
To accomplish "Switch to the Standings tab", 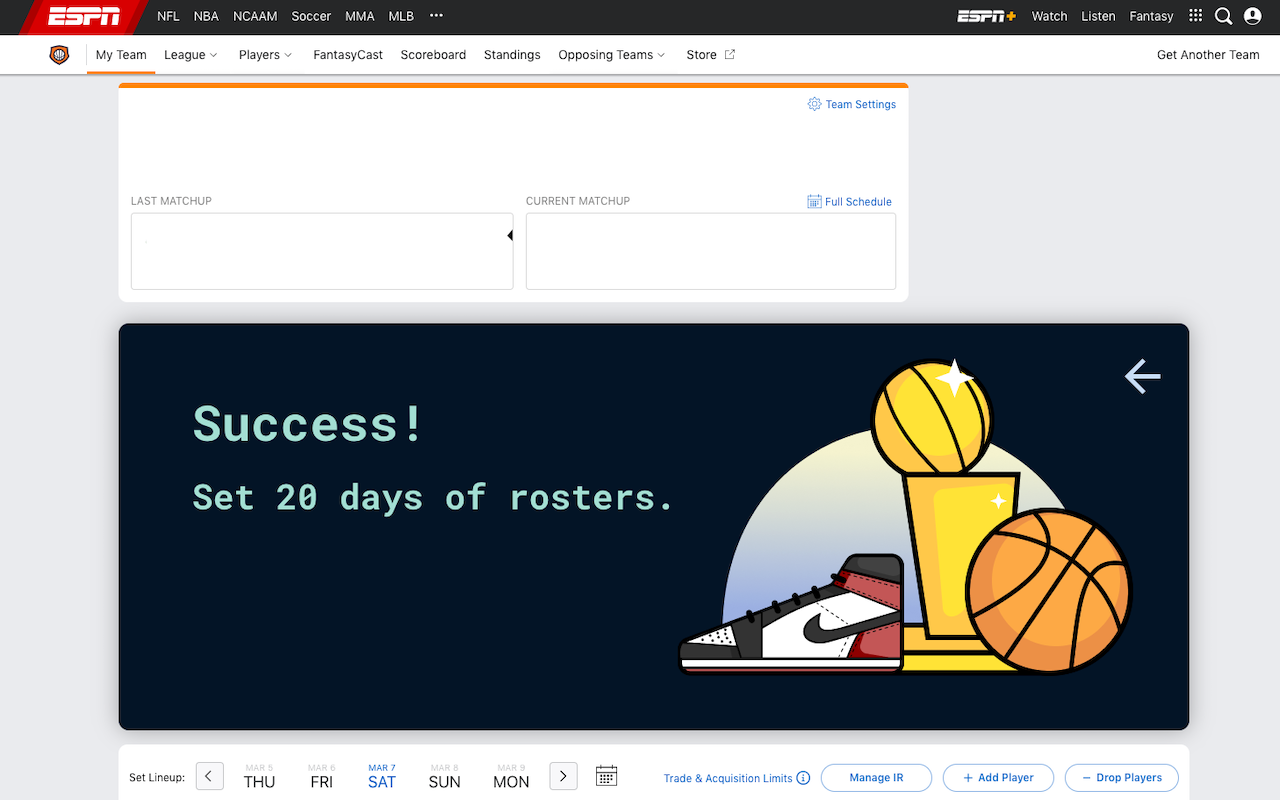I will 512,55.
